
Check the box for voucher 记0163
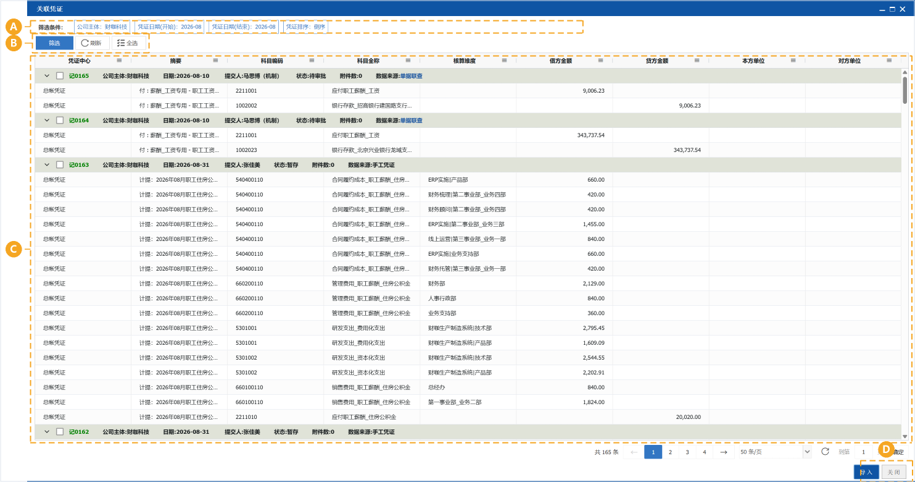pyautogui.click(x=60, y=165)
